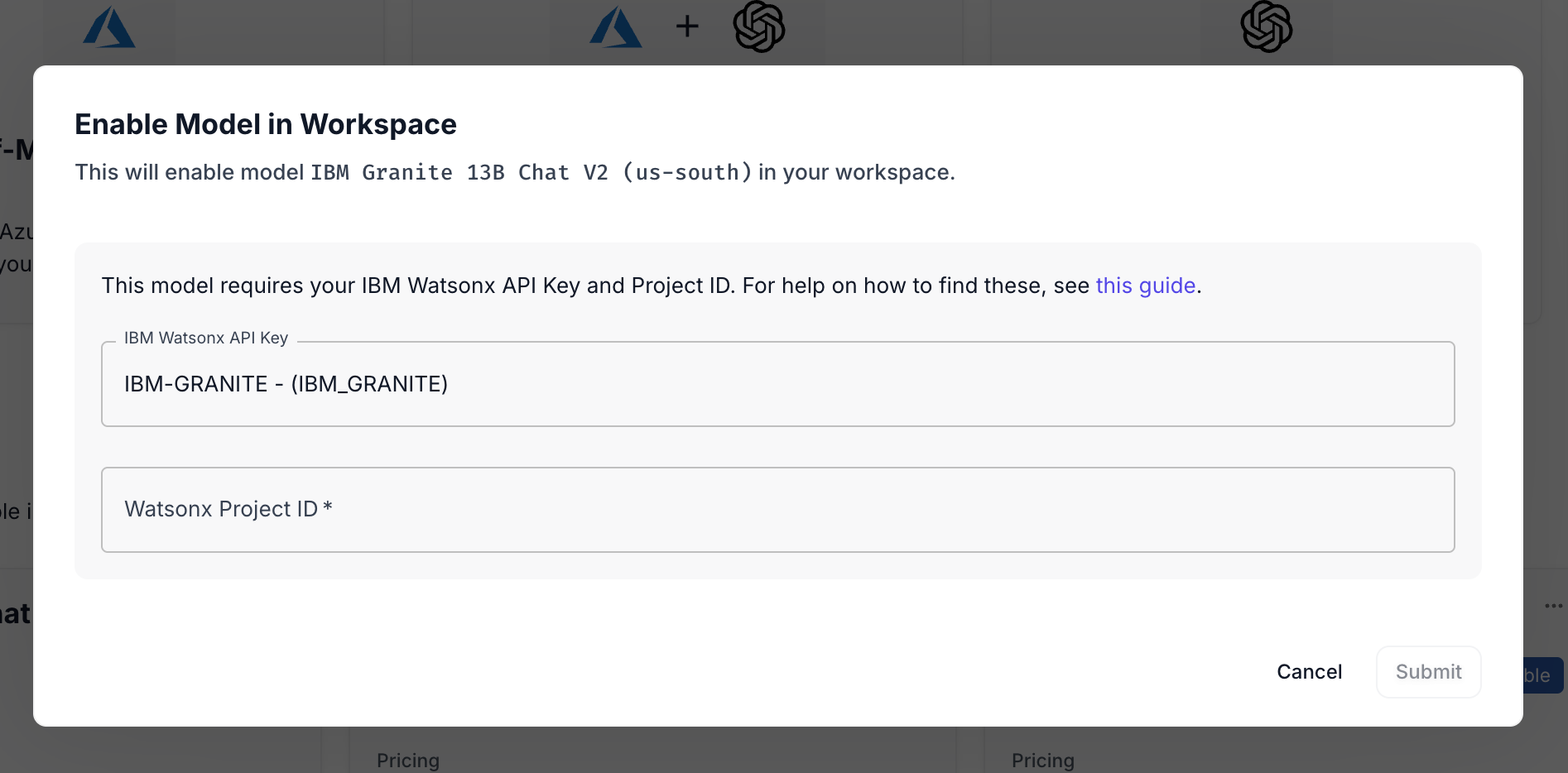The height and width of the screenshot is (773, 1568).
Task: Click the Azure logo beside the plus sign
Action: (616, 28)
